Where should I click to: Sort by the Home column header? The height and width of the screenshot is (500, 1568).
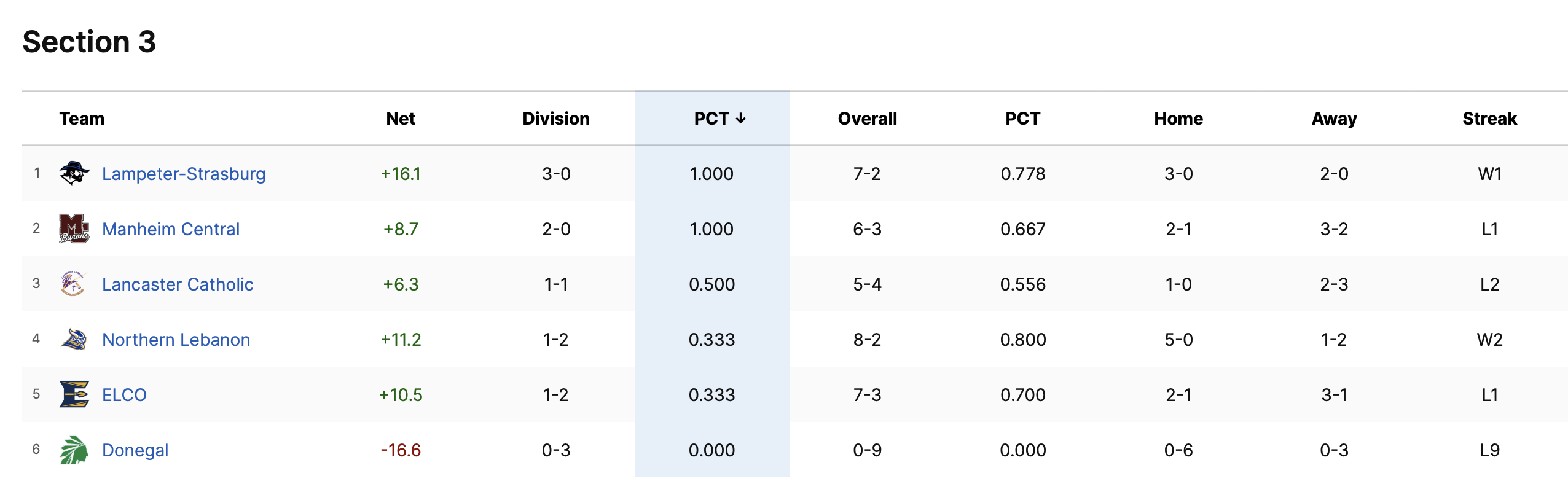click(1178, 119)
